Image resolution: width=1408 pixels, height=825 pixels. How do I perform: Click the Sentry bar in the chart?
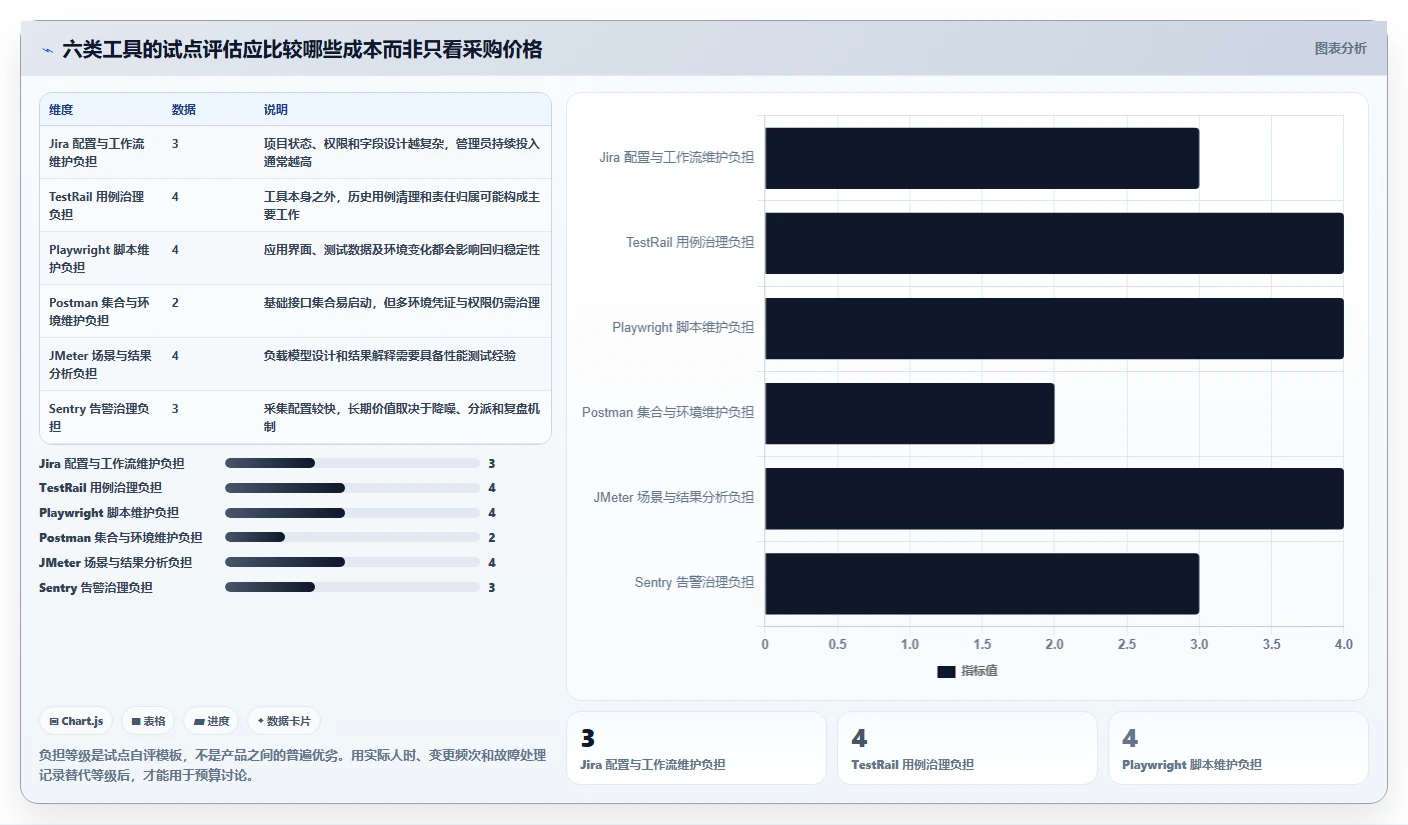click(982, 583)
